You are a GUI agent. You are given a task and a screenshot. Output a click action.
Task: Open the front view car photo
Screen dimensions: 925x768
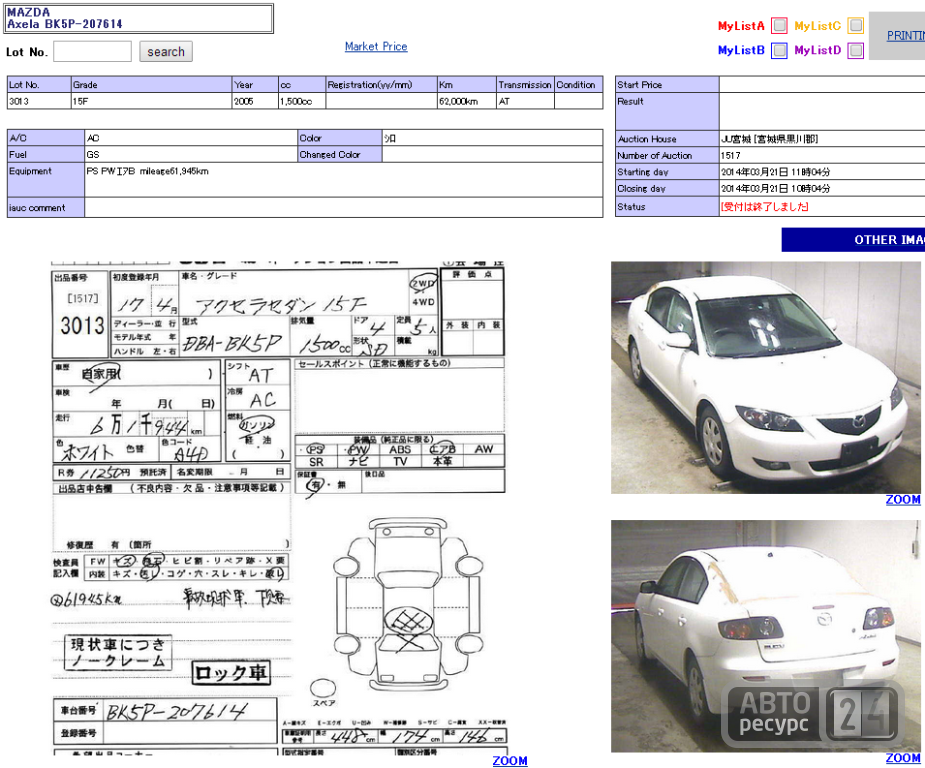766,378
